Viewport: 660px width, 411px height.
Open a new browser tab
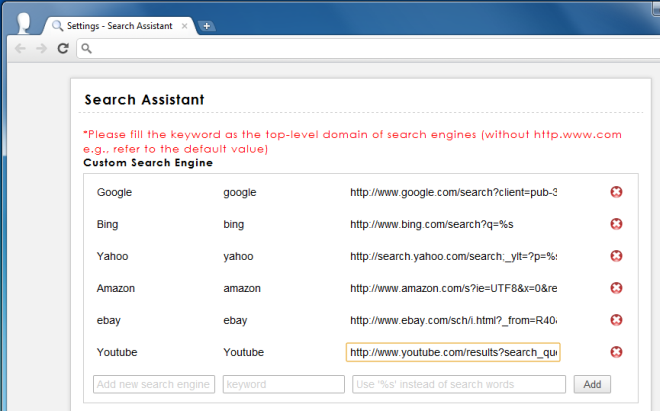click(206, 26)
